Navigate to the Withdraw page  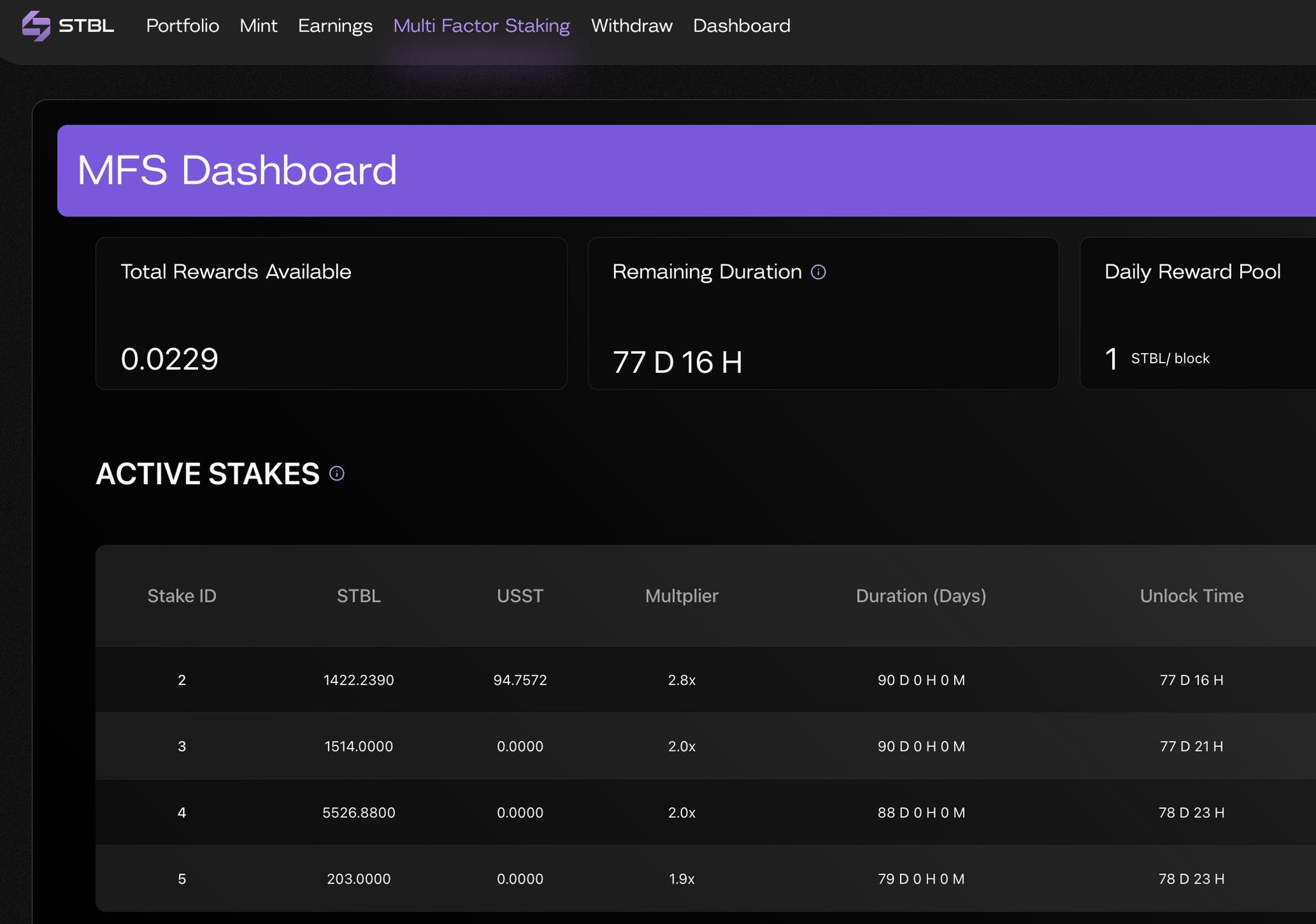[x=631, y=26]
